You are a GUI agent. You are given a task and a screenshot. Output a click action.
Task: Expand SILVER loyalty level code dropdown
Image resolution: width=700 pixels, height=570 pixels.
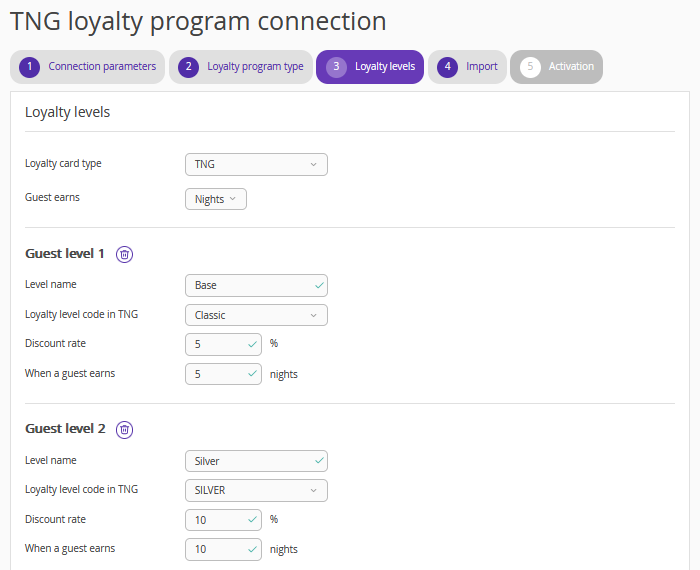256,491
